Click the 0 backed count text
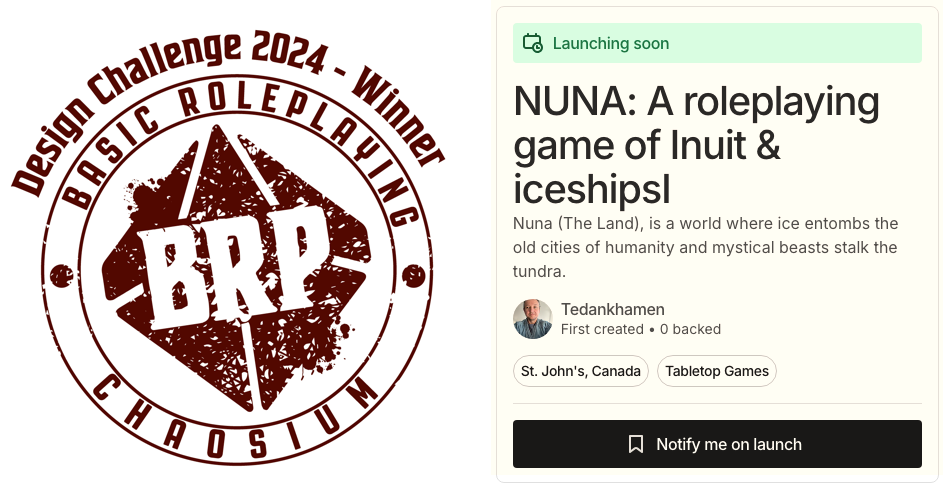 coord(690,329)
